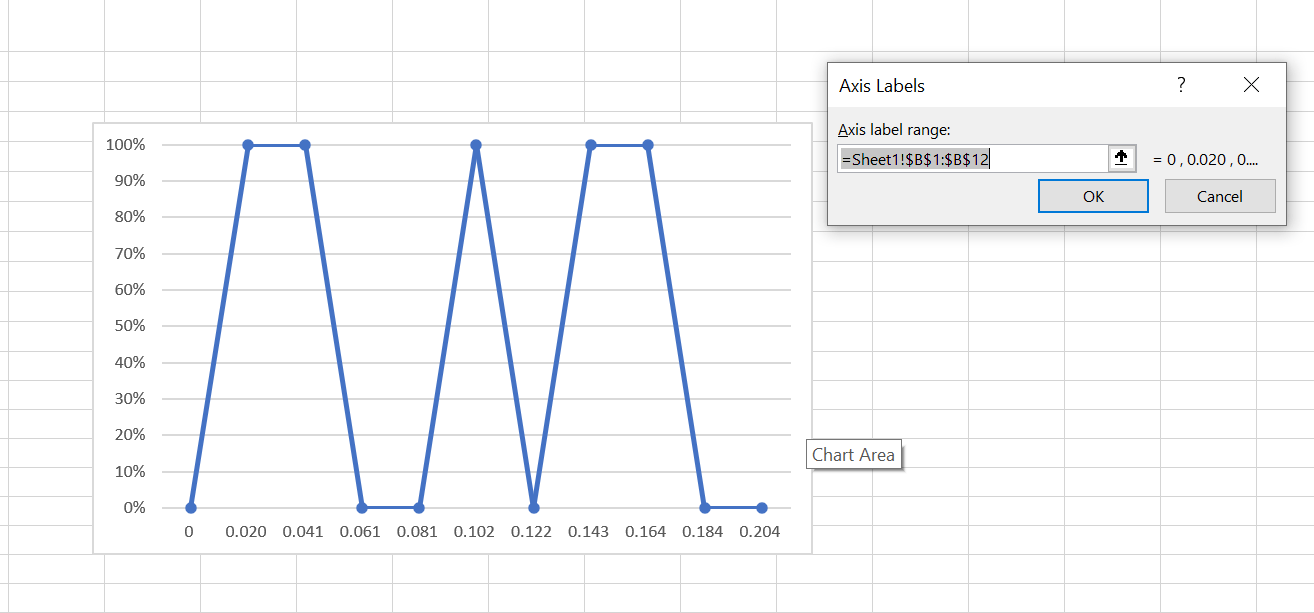
Task: Select the last data marker at 0.204
Action: (x=762, y=507)
